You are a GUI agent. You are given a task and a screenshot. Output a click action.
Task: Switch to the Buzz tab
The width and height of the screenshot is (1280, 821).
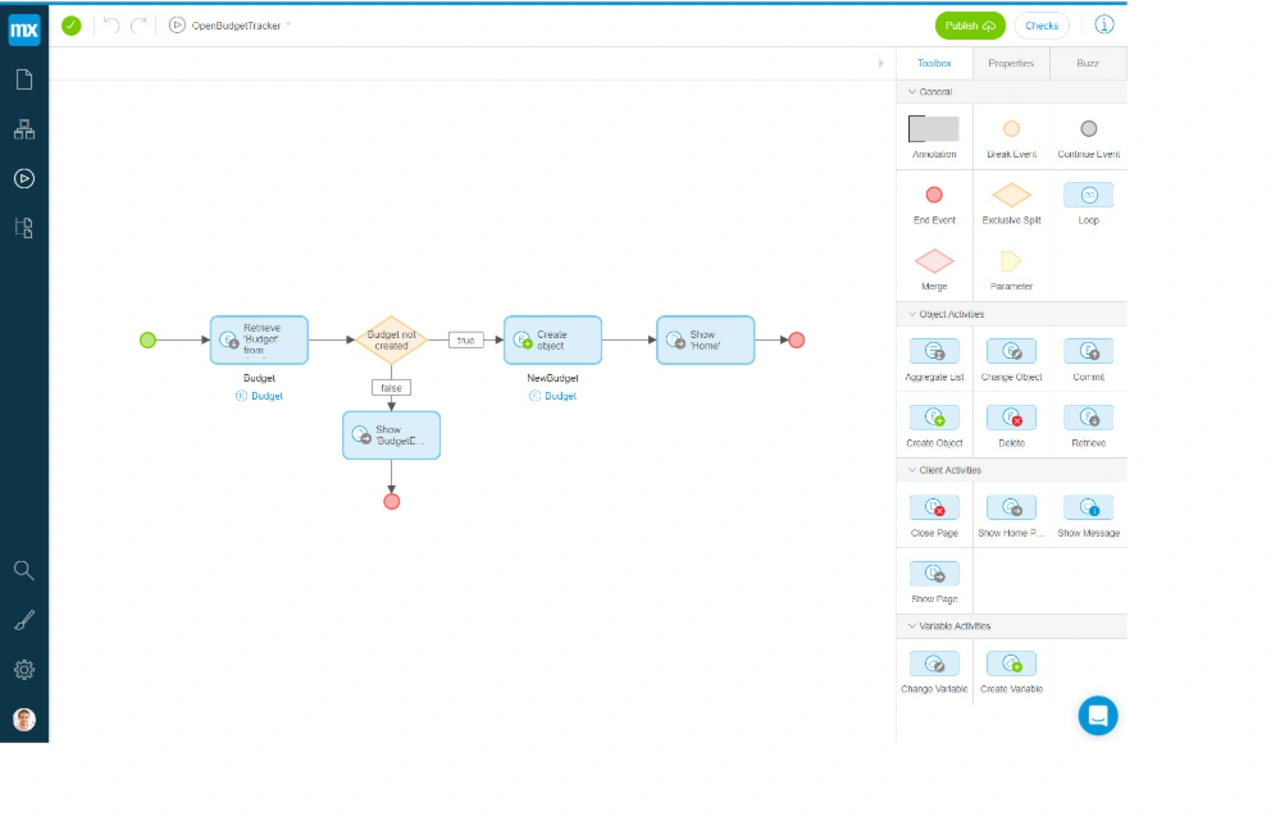tap(1088, 63)
